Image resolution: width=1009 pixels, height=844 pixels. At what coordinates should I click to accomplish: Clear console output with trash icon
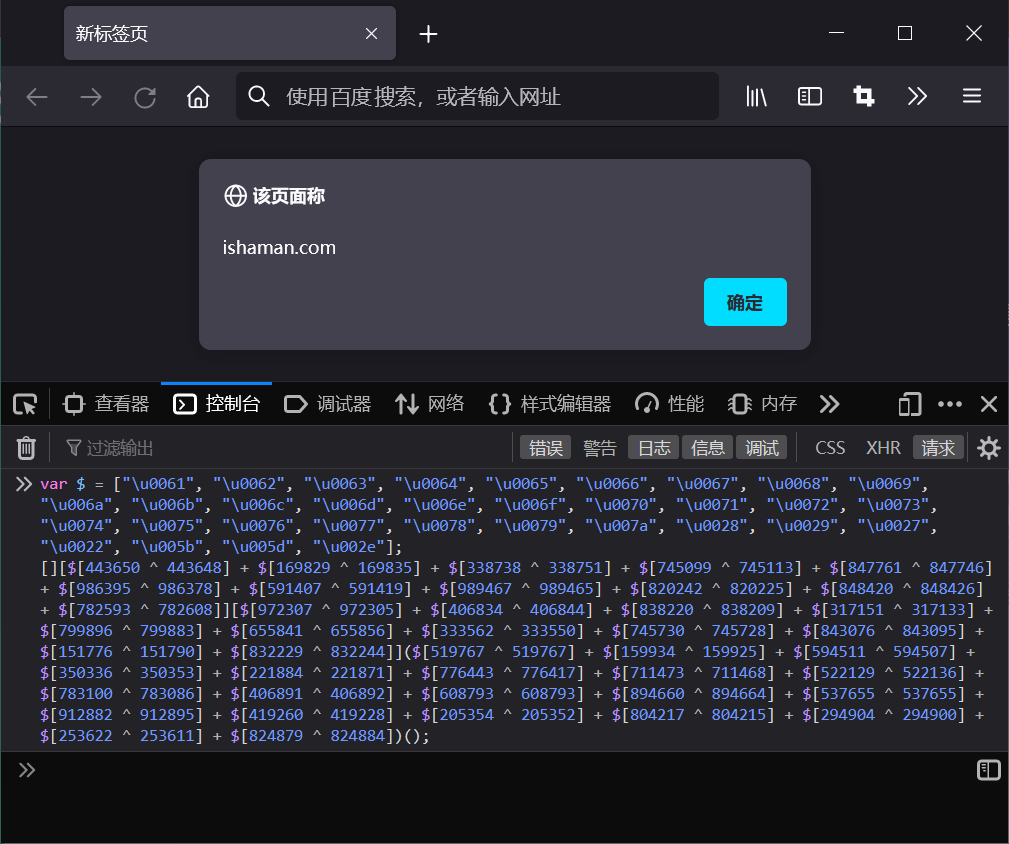pos(26,448)
